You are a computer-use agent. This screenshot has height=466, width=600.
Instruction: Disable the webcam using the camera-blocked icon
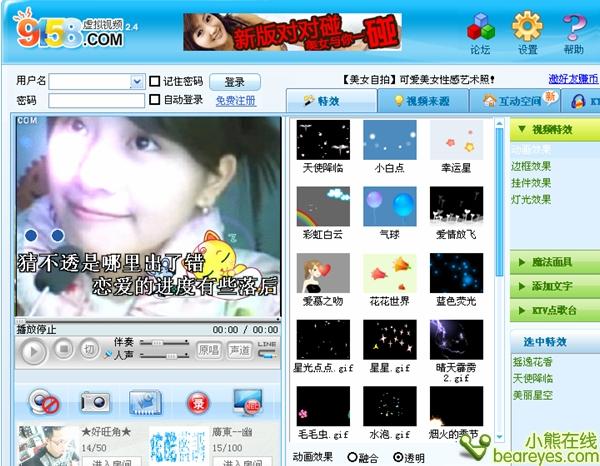pyautogui.click(x=43, y=402)
